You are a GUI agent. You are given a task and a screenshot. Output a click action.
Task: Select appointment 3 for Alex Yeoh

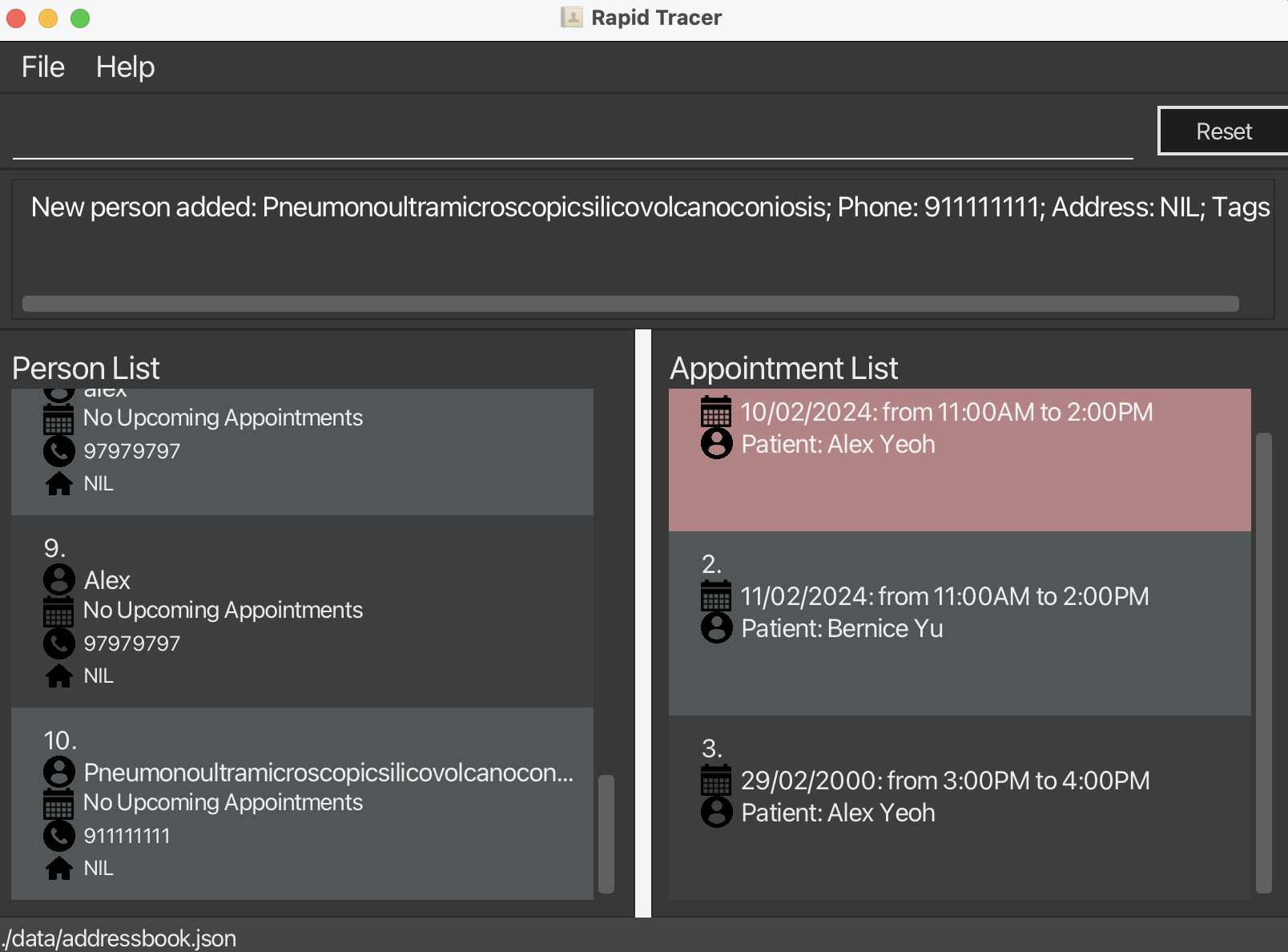click(960, 807)
